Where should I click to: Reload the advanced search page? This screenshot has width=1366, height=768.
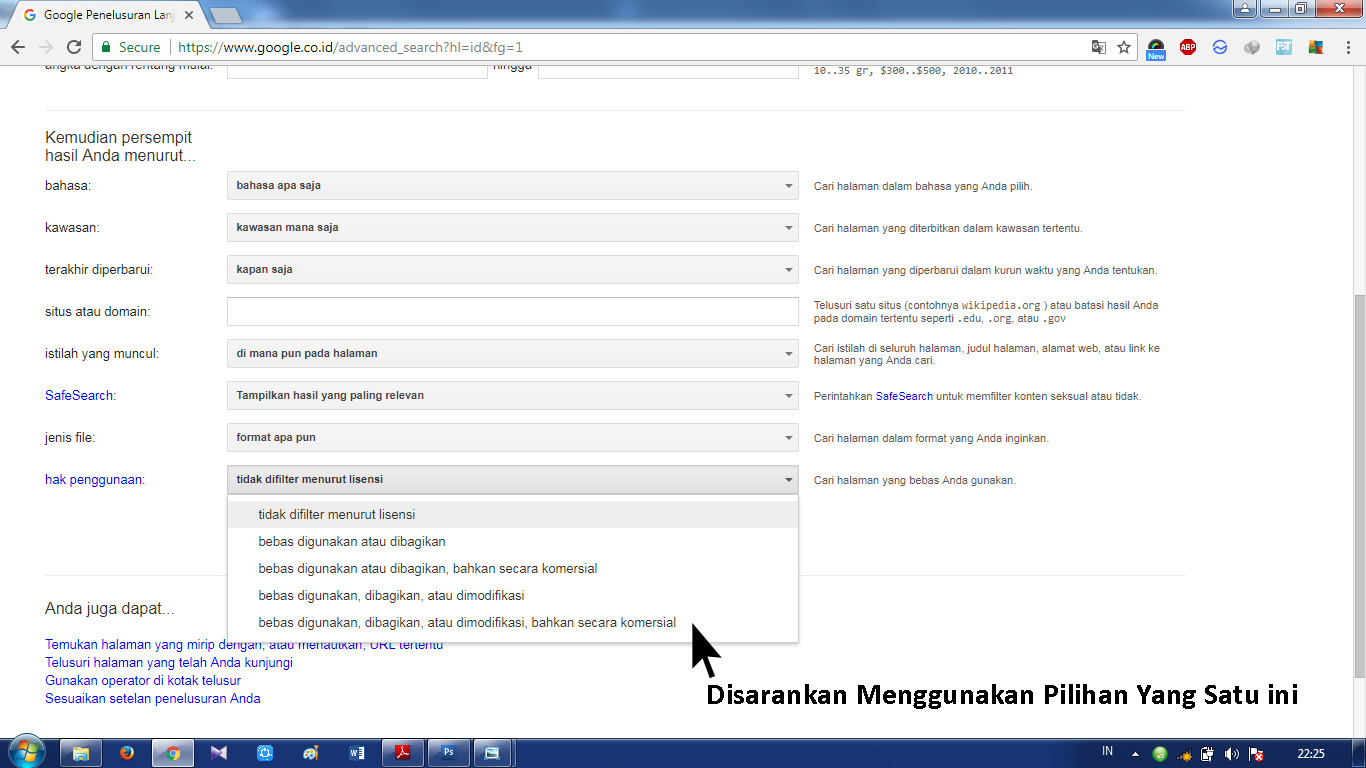pyautogui.click(x=74, y=47)
